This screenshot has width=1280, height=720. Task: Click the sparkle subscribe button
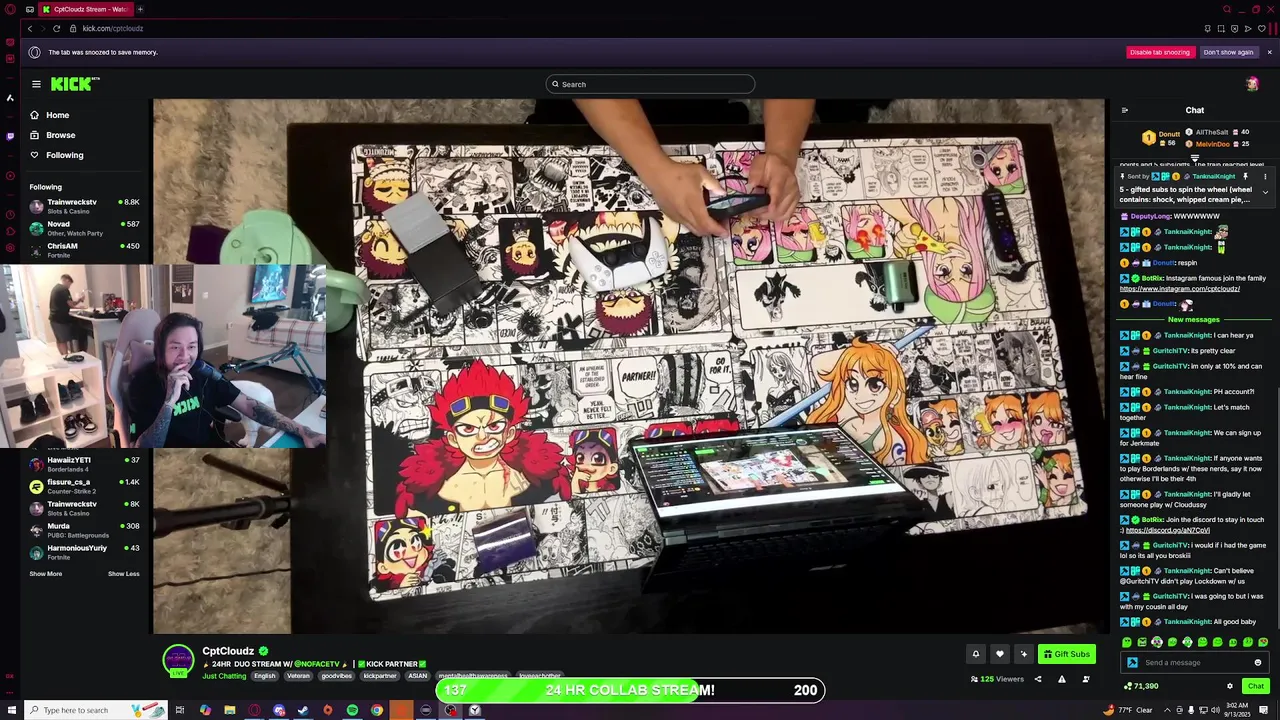(1023, 654)
